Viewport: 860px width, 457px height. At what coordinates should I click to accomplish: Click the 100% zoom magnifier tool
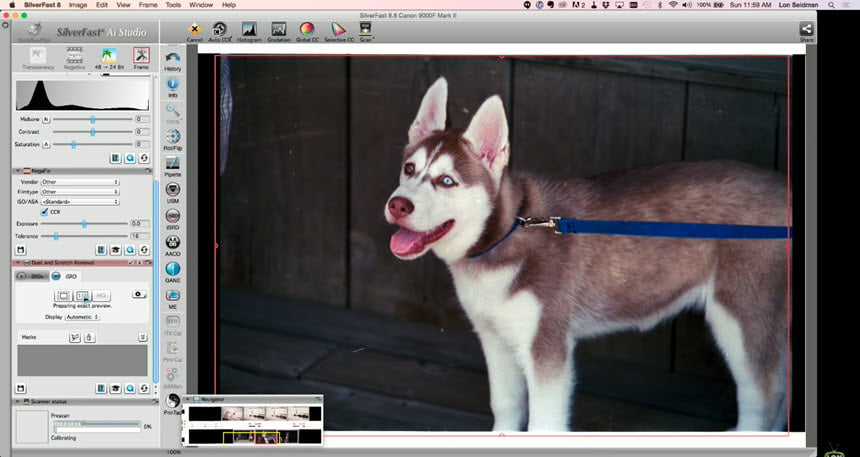pos(173,113)
